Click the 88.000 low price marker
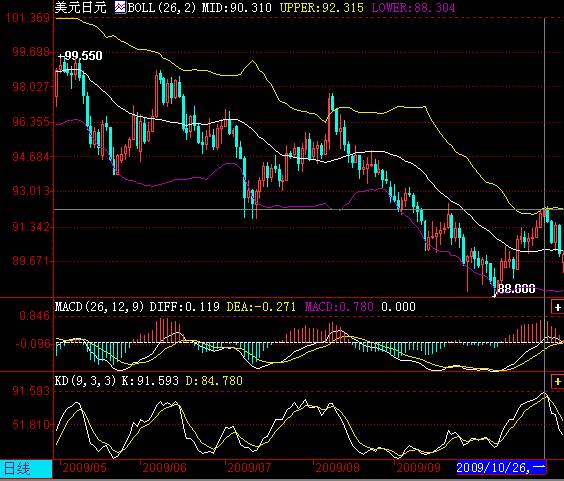564x481 pixels. tap(517, 289)
